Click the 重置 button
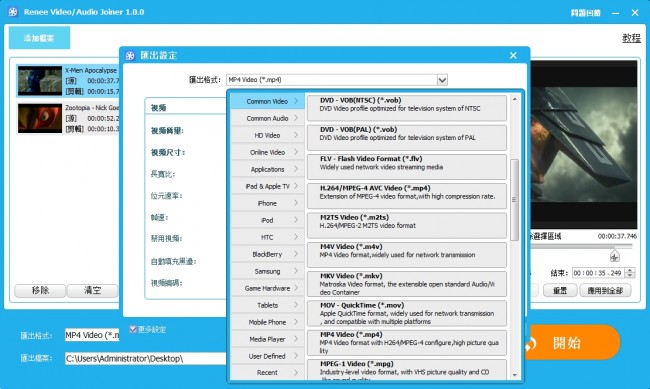The height and width of the screenshot is (389, 650). click(560, 290)
